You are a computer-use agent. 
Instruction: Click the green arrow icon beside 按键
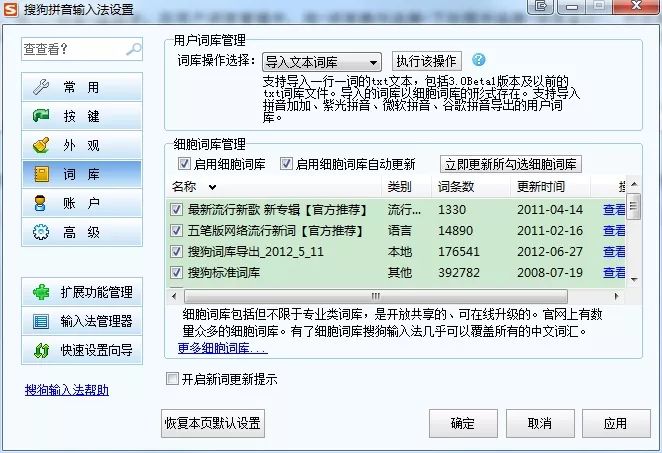click(x=41, y=115)
